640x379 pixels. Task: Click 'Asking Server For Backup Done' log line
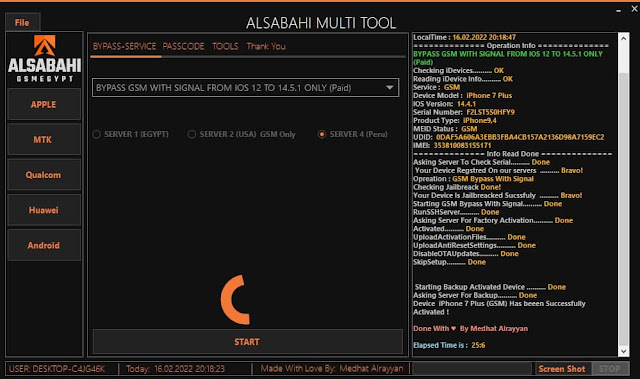point(475,295)
